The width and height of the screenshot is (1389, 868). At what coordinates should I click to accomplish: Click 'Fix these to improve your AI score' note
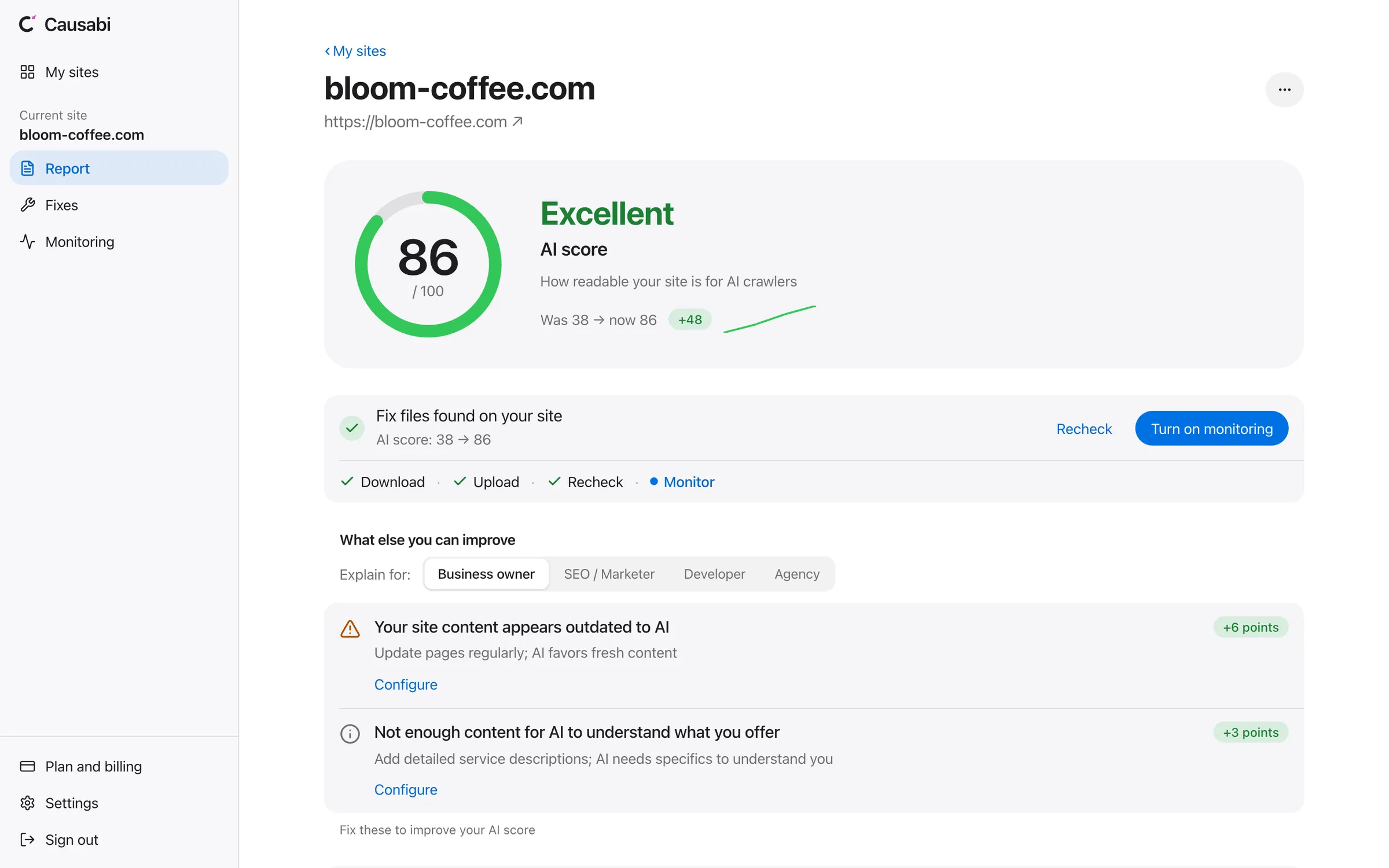pyautogui.click(x=437, y=830)
